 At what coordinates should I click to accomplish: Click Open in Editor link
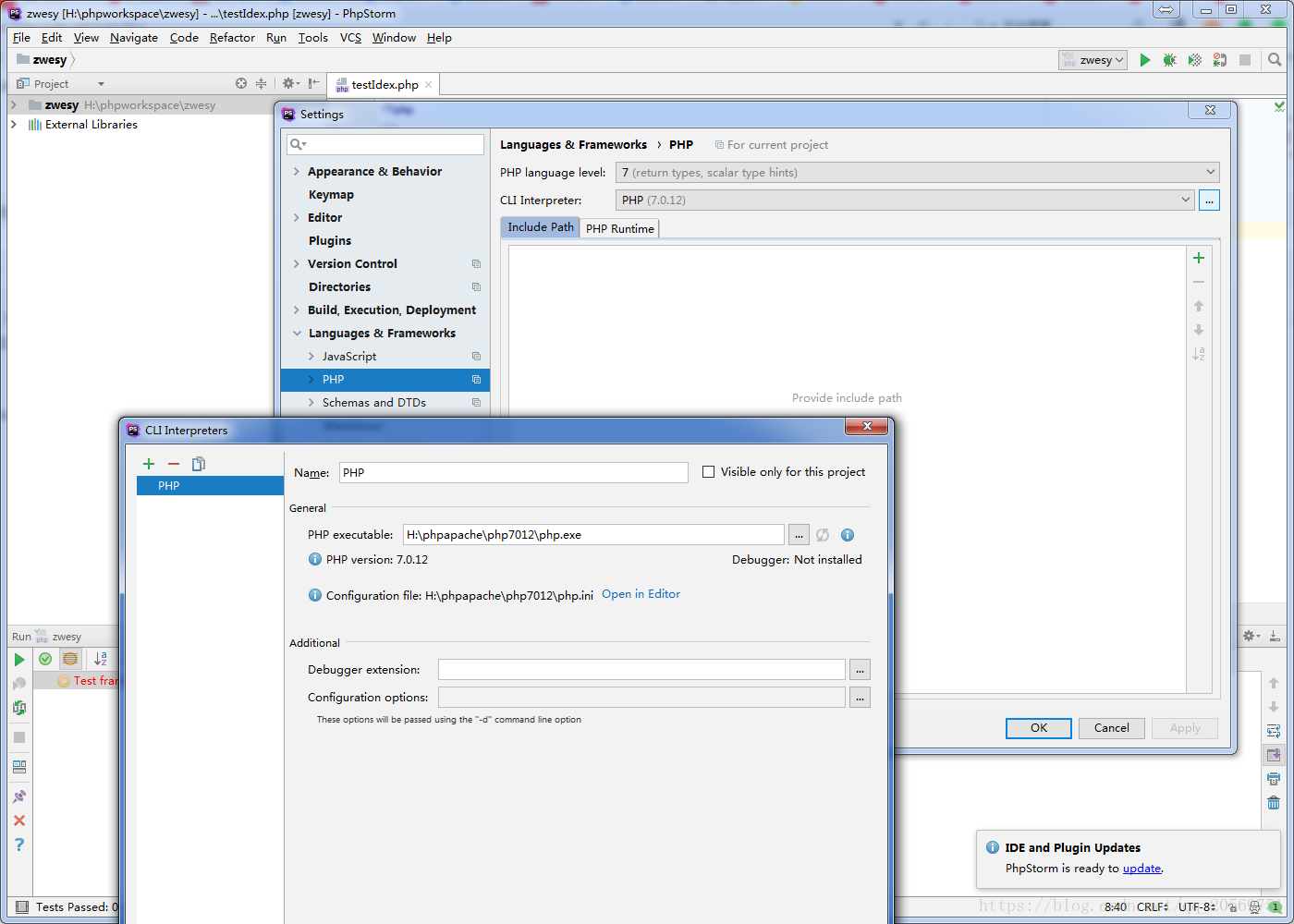tap(641, 594)
